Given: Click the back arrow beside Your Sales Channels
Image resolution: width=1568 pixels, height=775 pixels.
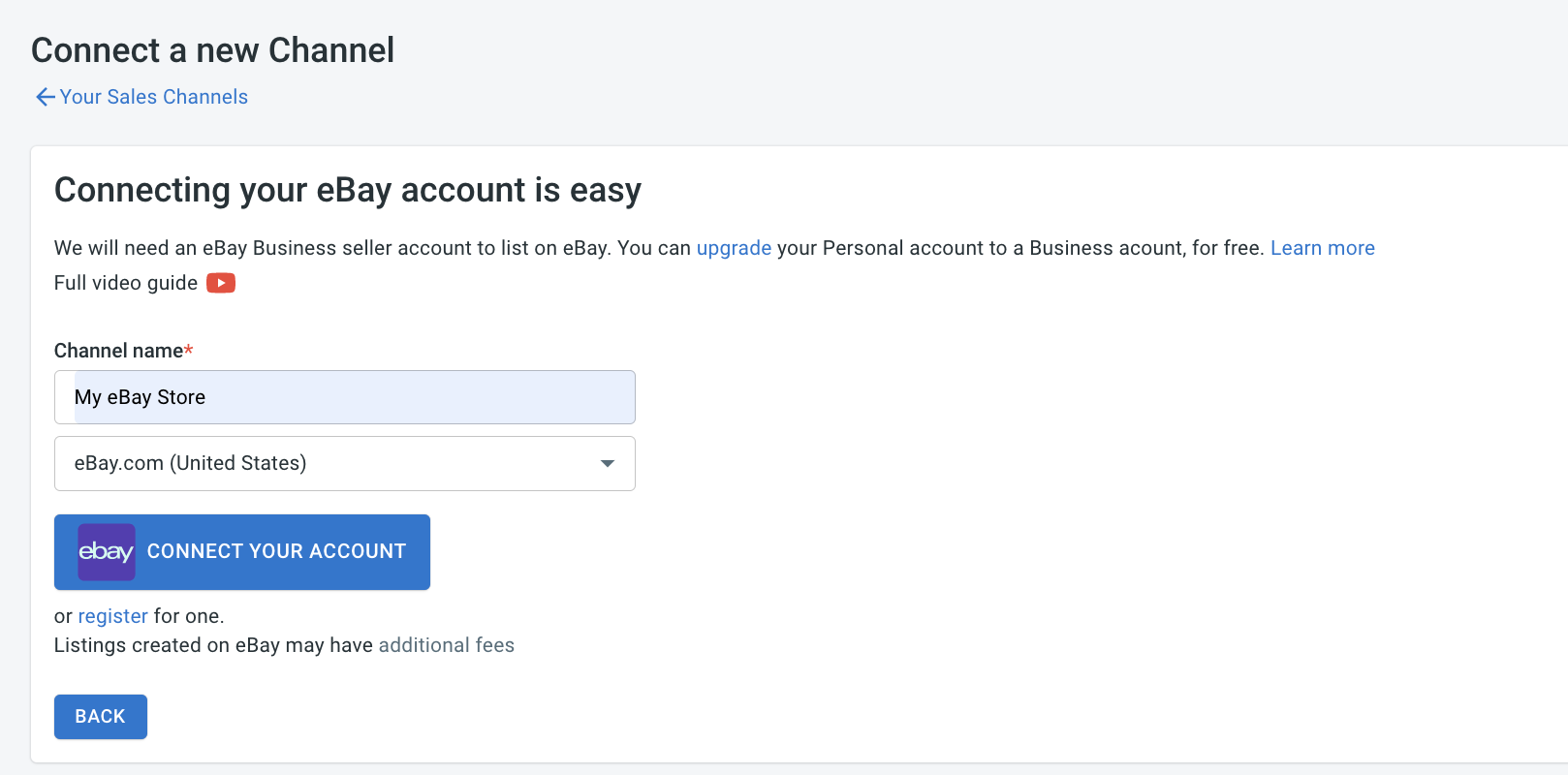Looking at the screenshot, I should pos(45,97).
